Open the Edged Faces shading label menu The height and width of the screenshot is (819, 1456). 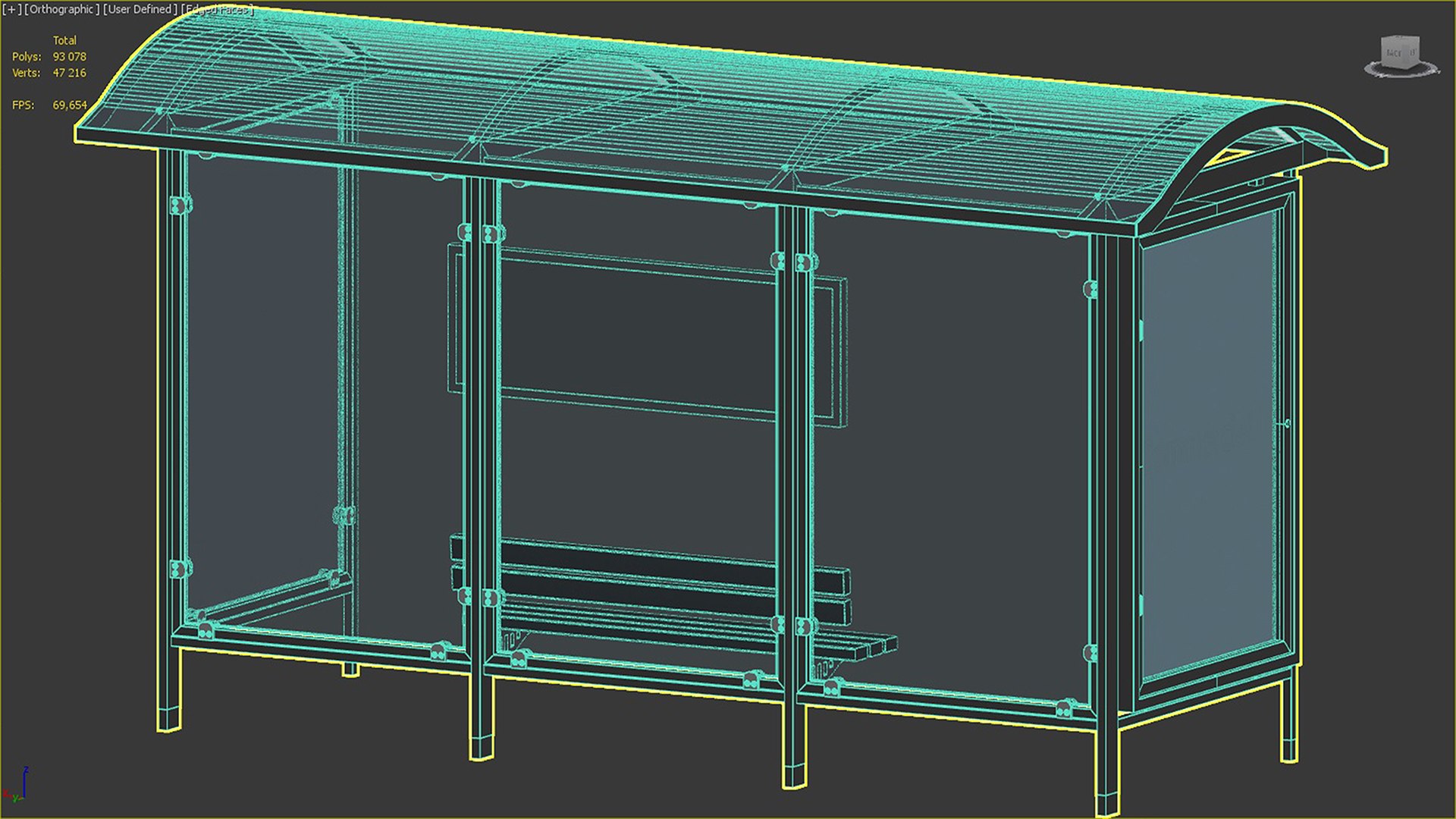218,10
